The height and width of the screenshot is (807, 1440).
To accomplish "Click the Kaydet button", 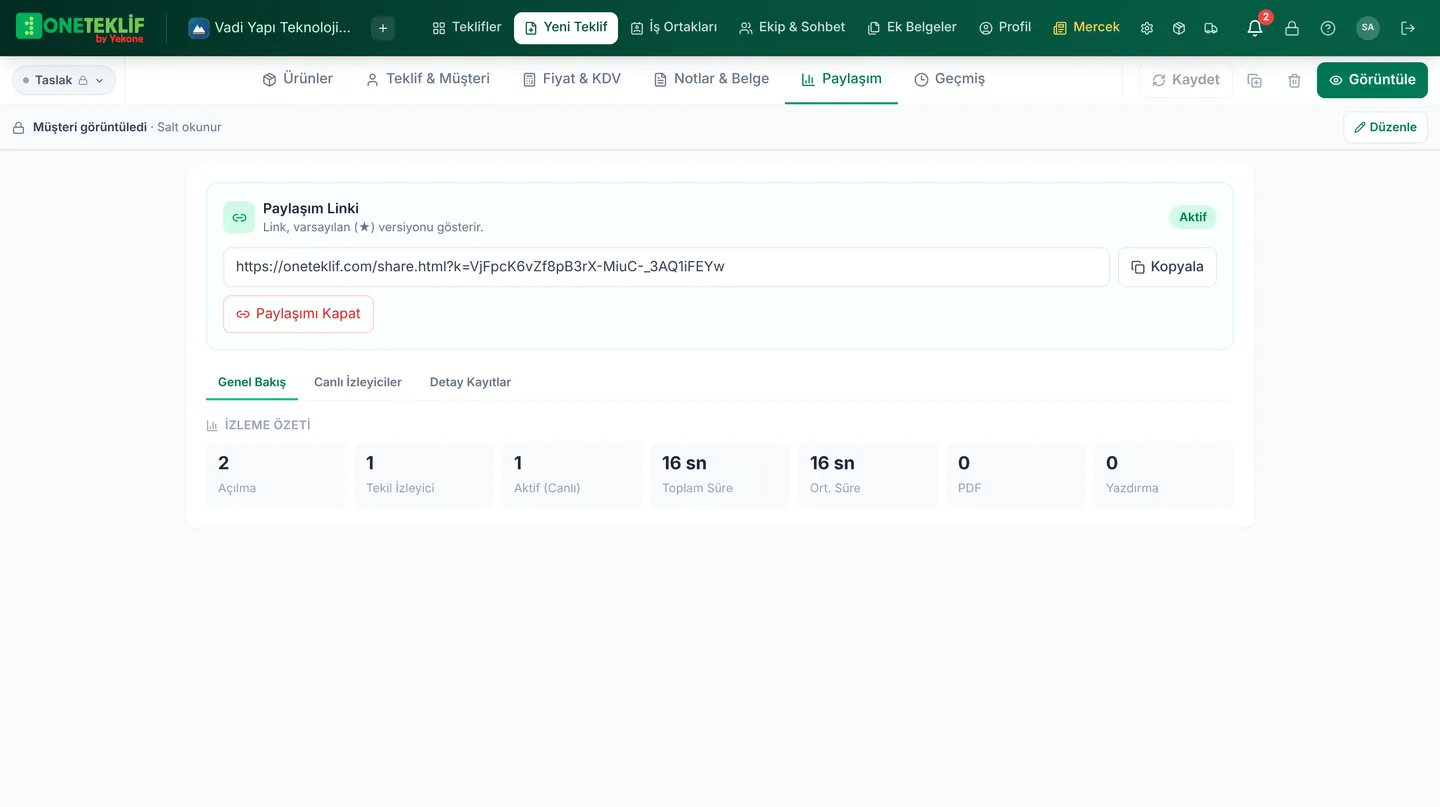I will (x=1186, y=80).
